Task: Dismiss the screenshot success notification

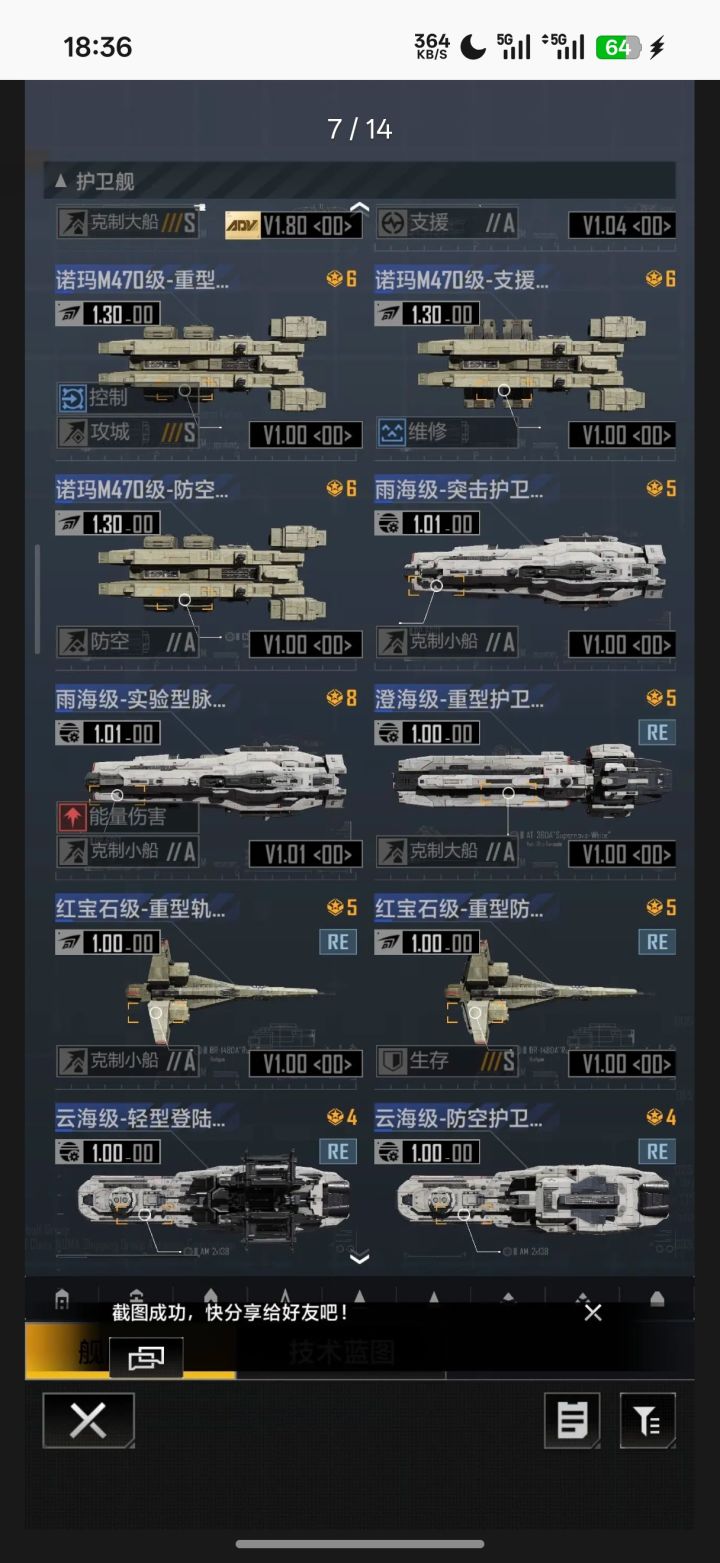Action: tap(593, 1312)
